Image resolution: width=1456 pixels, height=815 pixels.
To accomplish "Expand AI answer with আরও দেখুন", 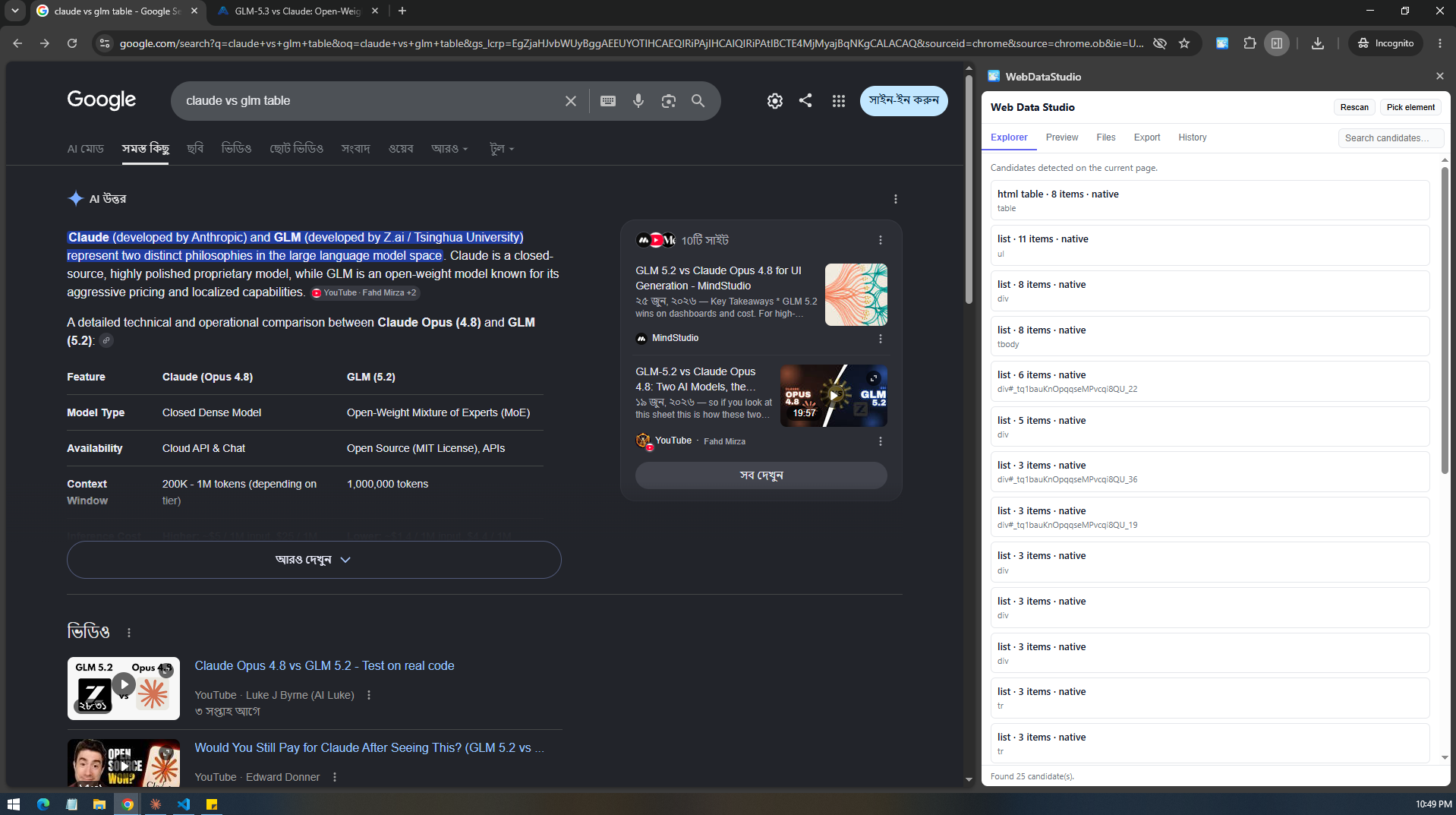I will (314, 560).
